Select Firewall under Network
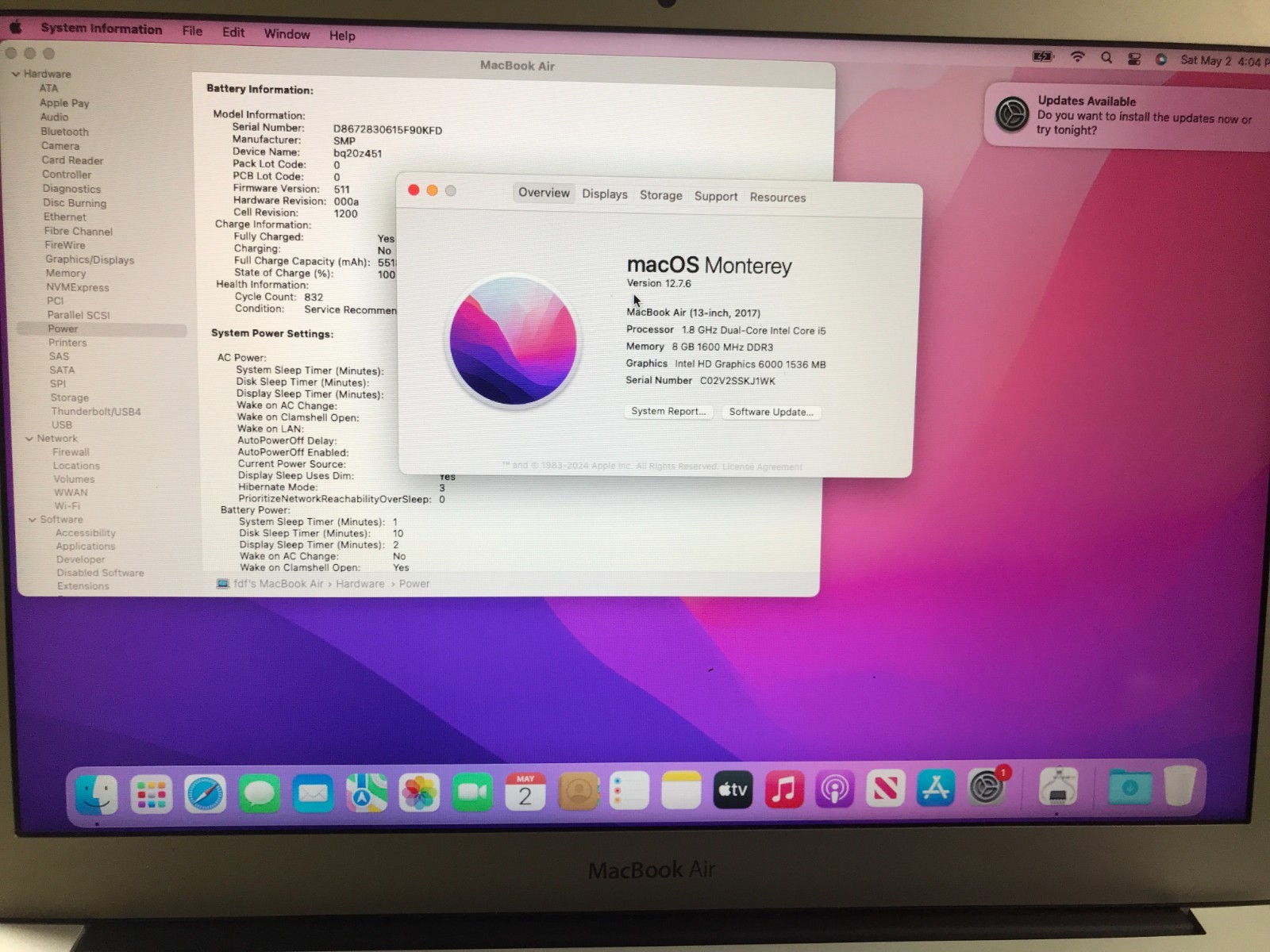Image resolution: width=1270 pixels, height=952 pixels. (71, 452)
